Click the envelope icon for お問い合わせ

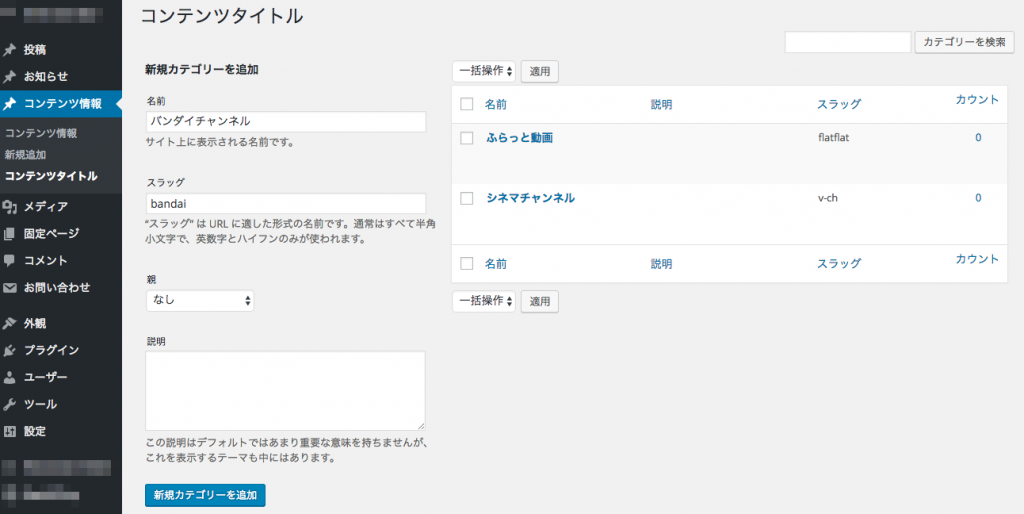click(9, 287)
